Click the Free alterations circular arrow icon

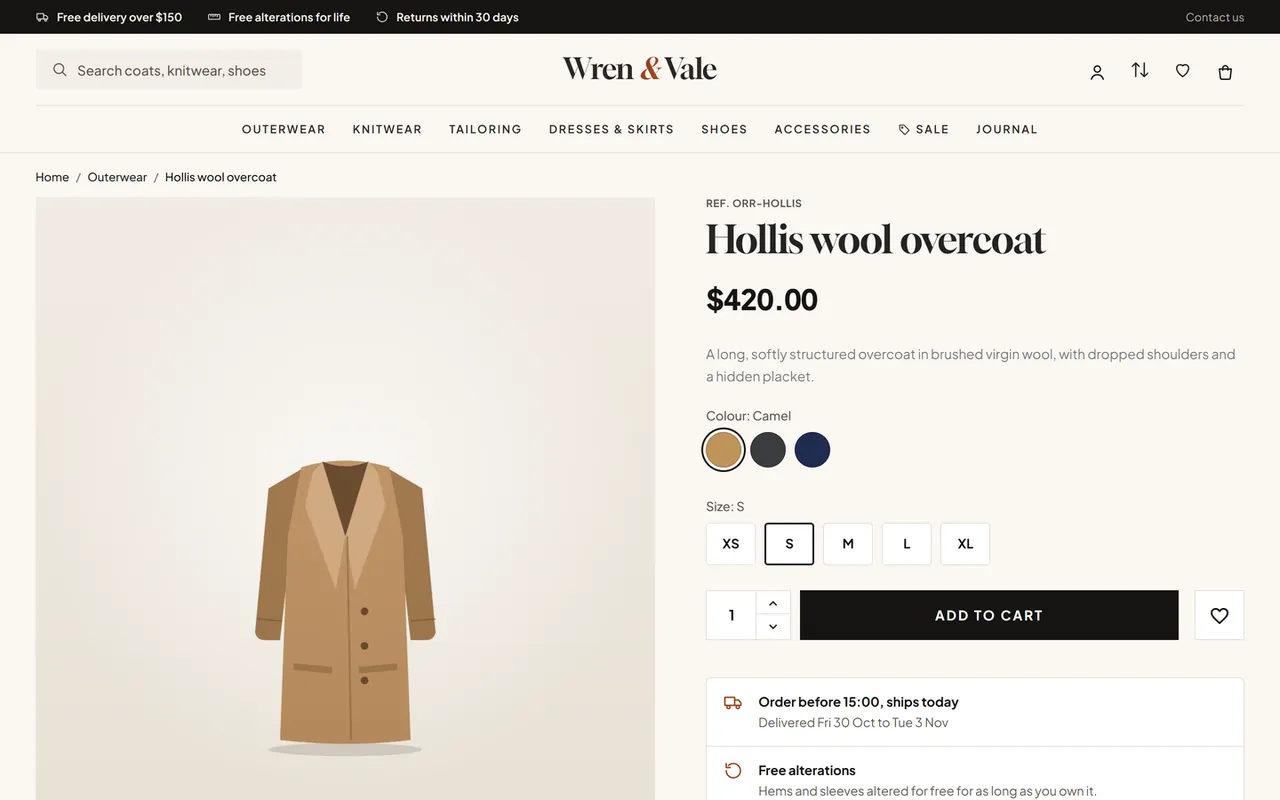coord(733,771)
